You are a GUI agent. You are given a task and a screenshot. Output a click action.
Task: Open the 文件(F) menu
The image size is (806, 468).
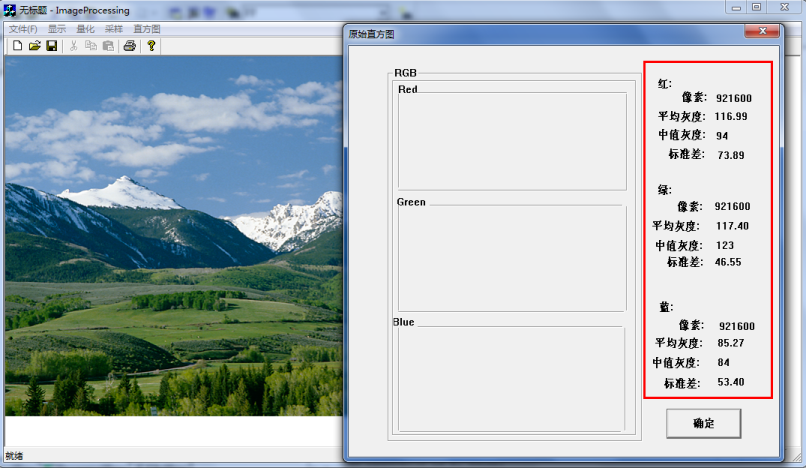coord(23,29)
